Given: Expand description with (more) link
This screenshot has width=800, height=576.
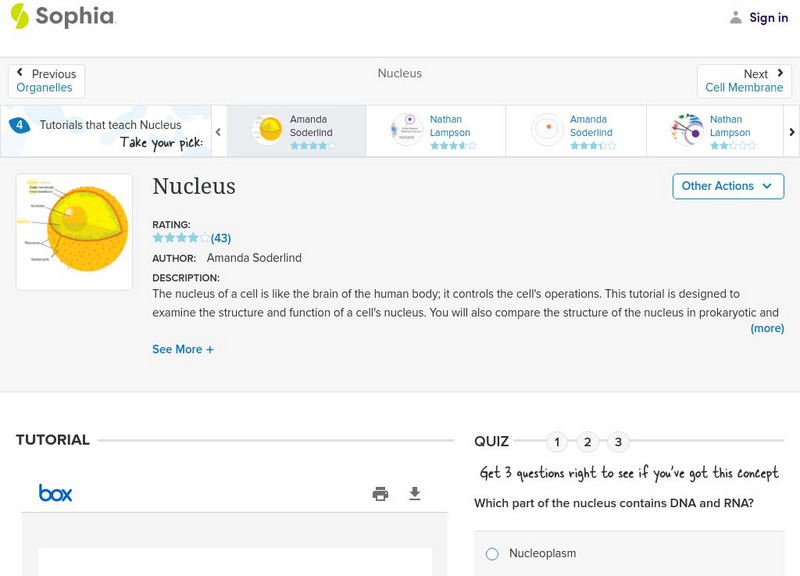Looking at the screenshot, I should pos(767,328).
